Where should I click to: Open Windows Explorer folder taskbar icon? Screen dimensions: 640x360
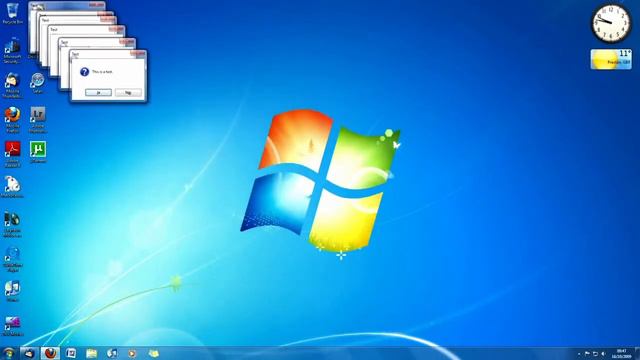tap(91, 353)
